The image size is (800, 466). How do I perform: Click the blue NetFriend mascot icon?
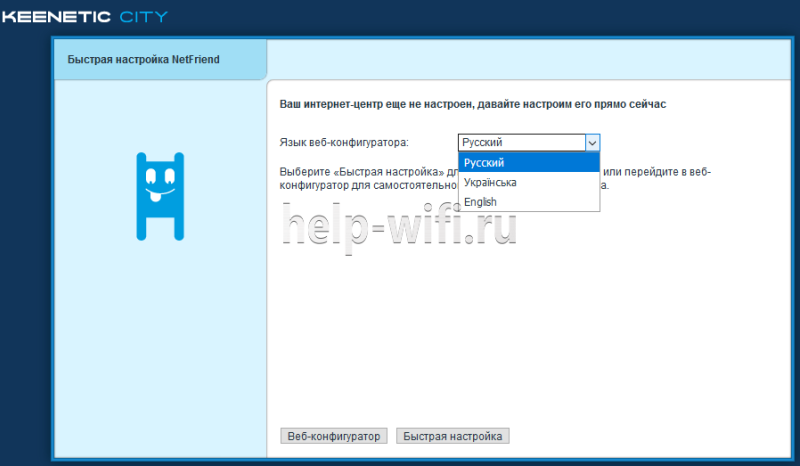(160, 197)
